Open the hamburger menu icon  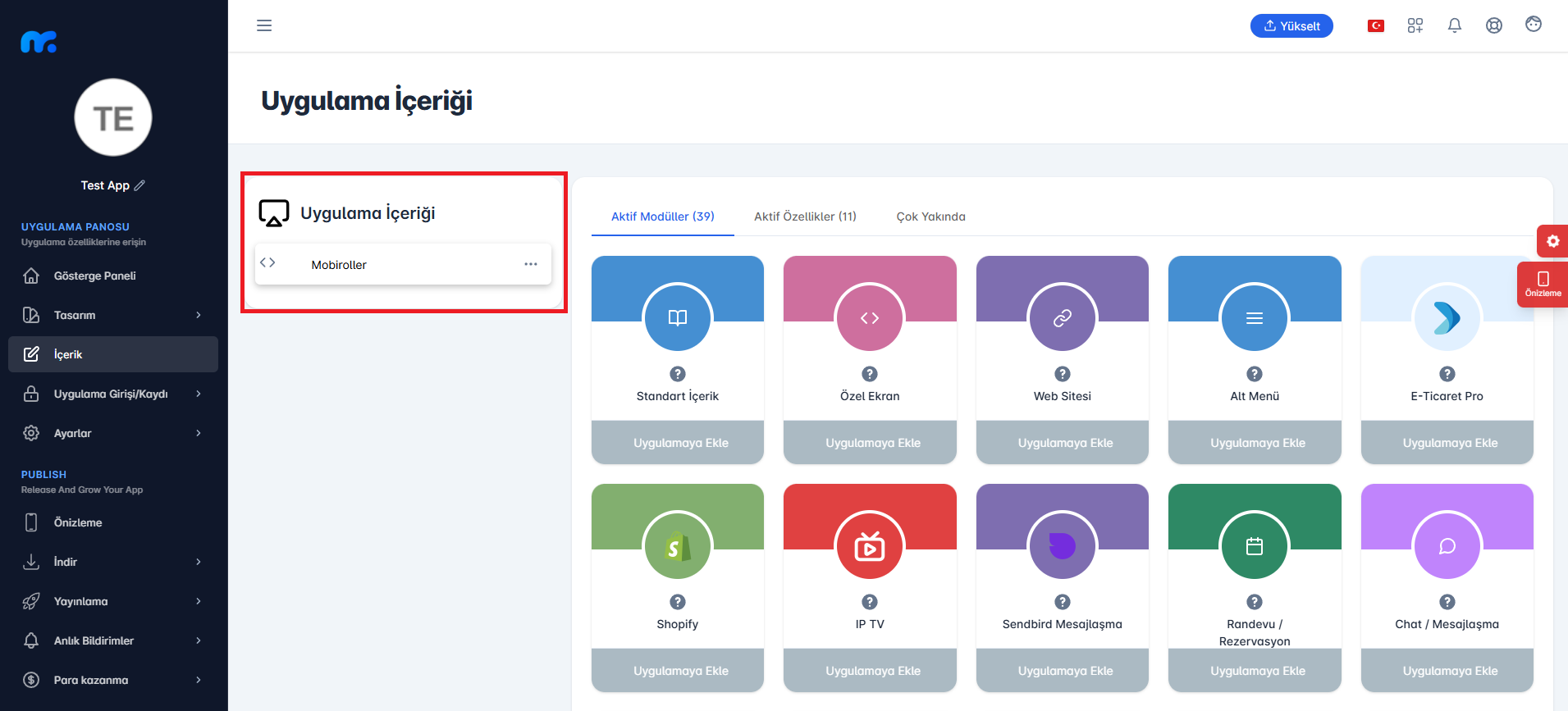coord(264,25)
